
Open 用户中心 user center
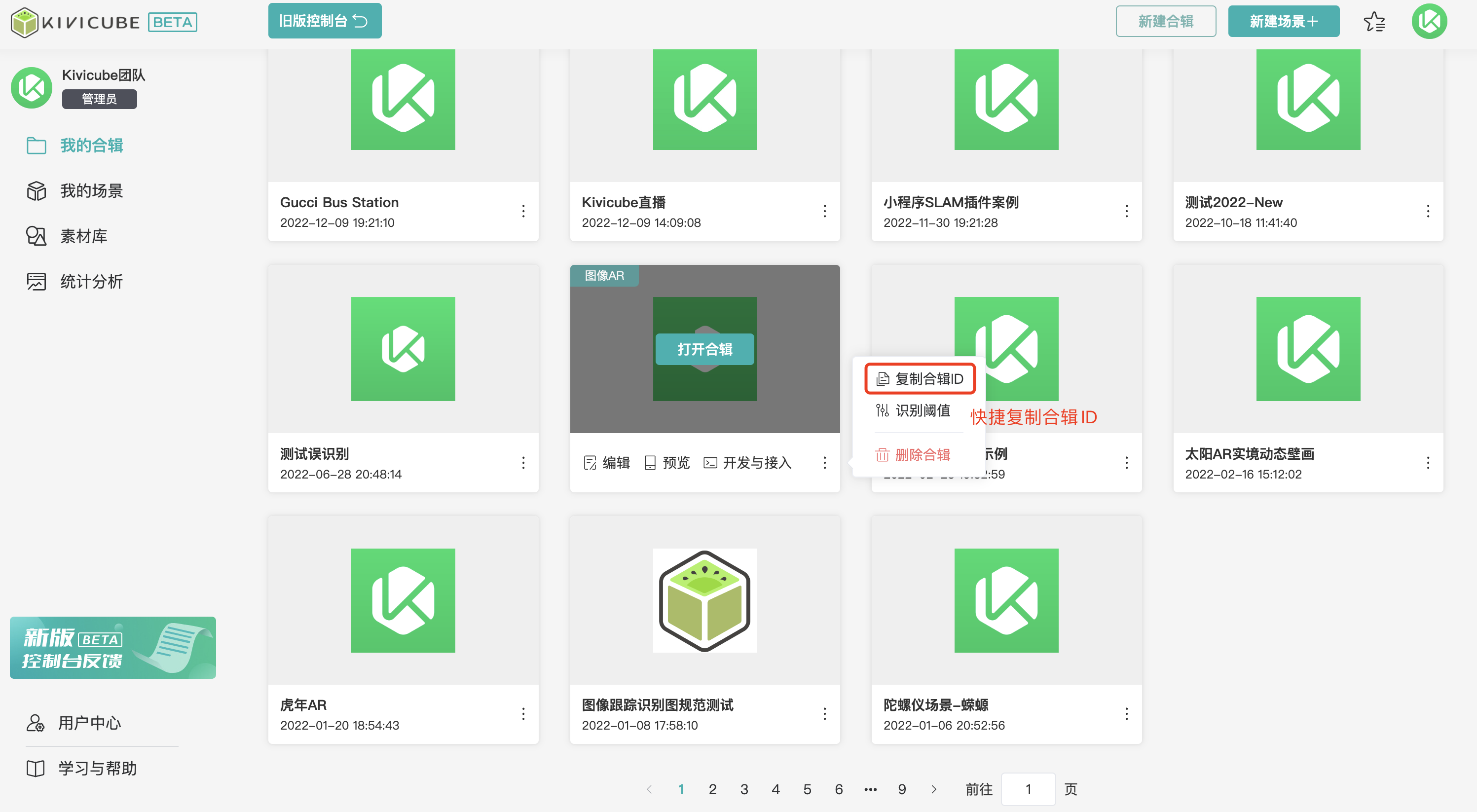[89, 723]
